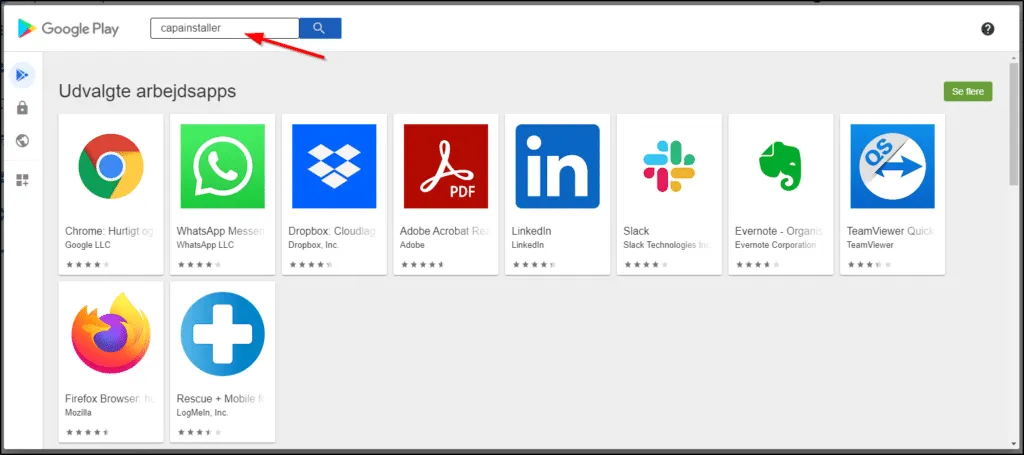
Task: Click the Google Play logo
Action: (x=69, y=29)
